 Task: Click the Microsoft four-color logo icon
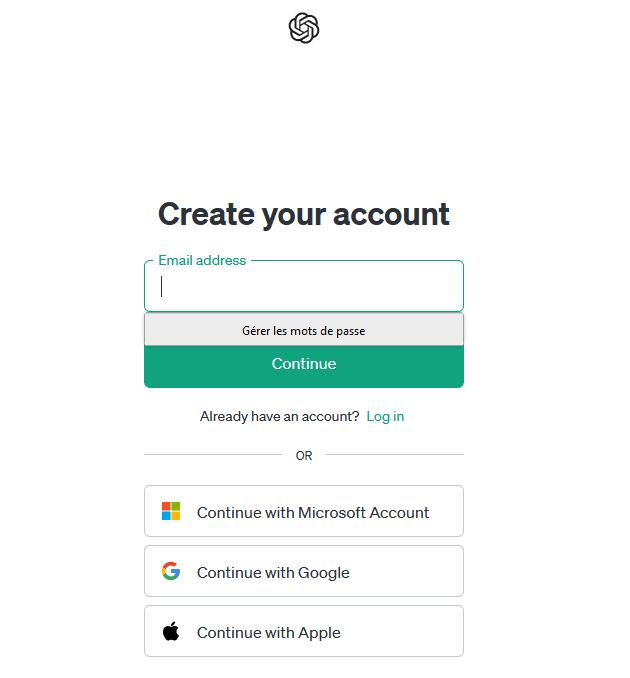171,512
